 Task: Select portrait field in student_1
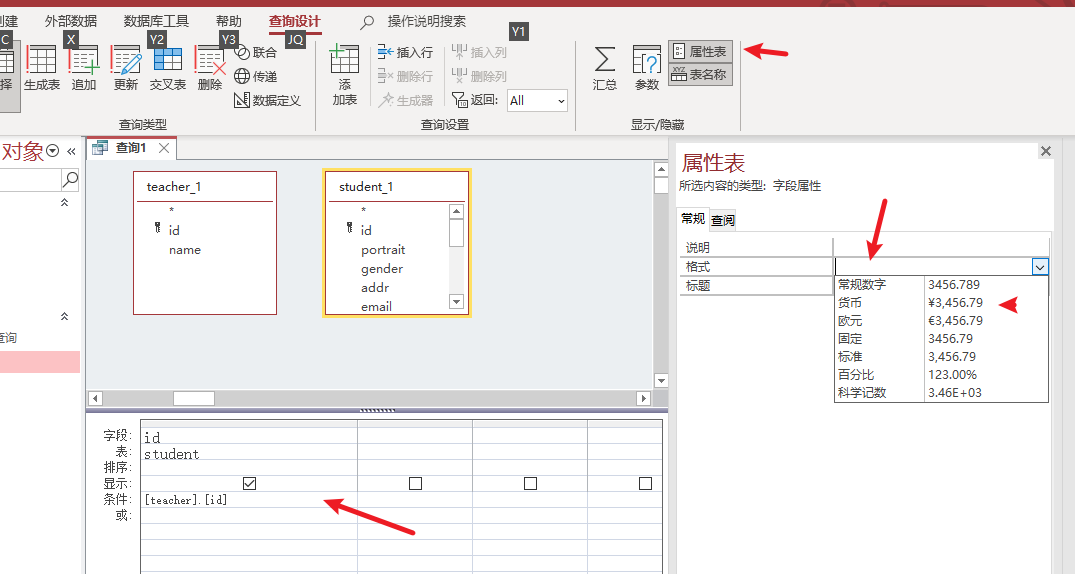(x=383, y=250)
